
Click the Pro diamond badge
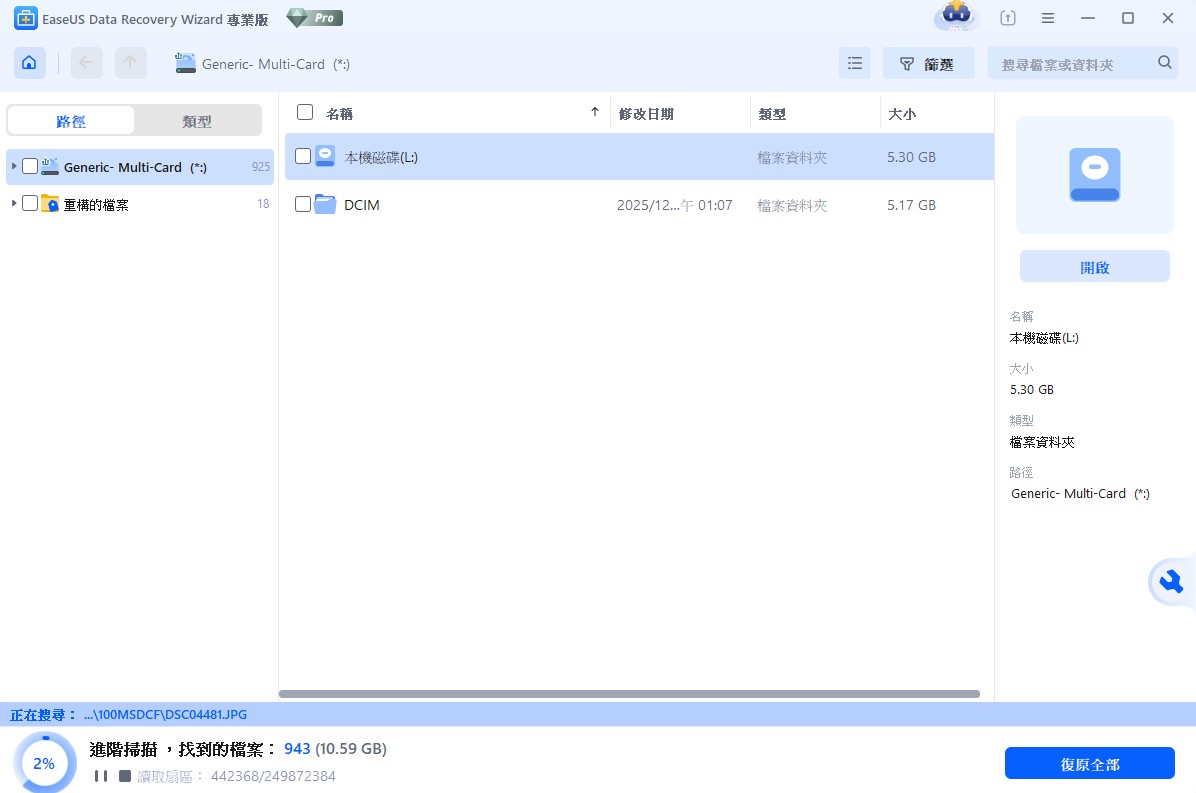314,18
